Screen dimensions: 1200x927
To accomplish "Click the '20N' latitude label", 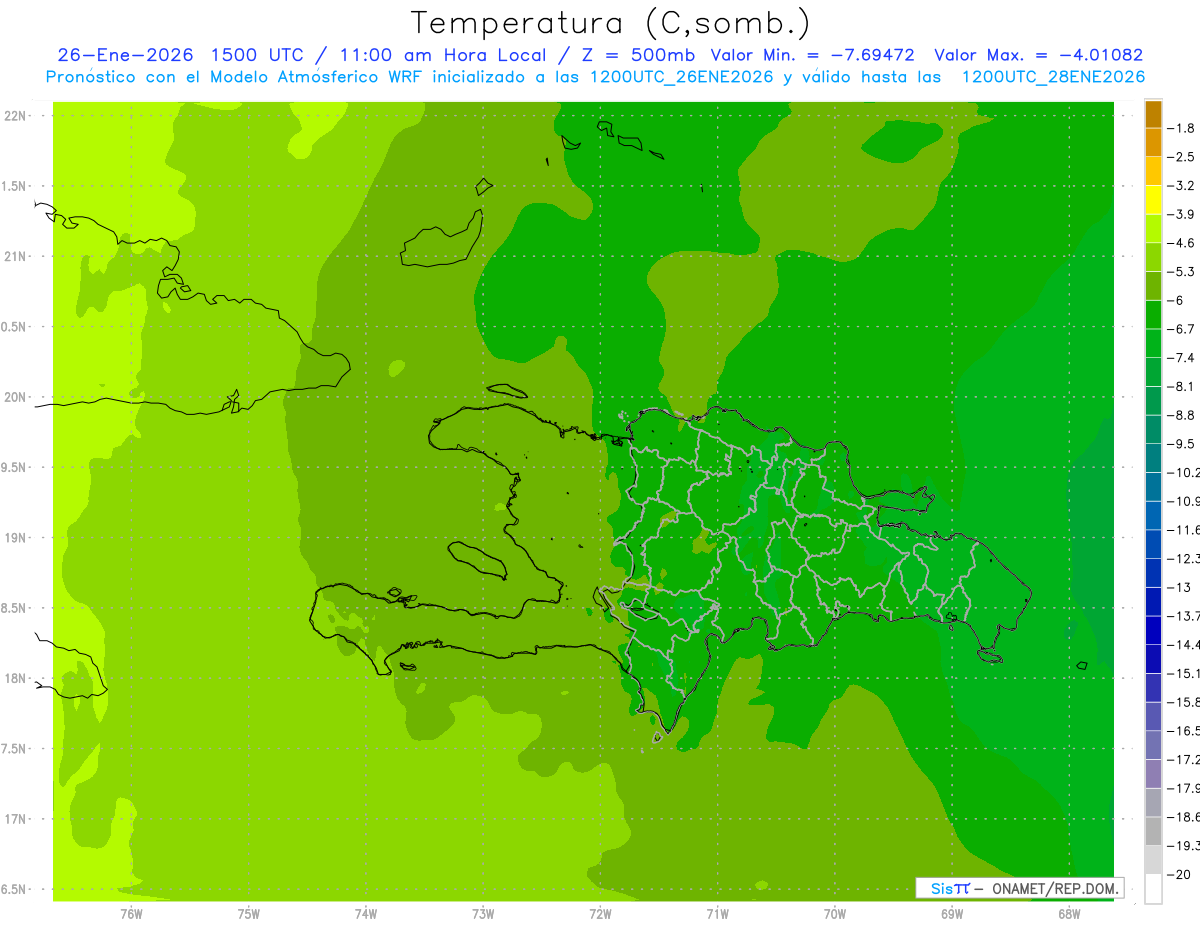I will click(14, 397).
